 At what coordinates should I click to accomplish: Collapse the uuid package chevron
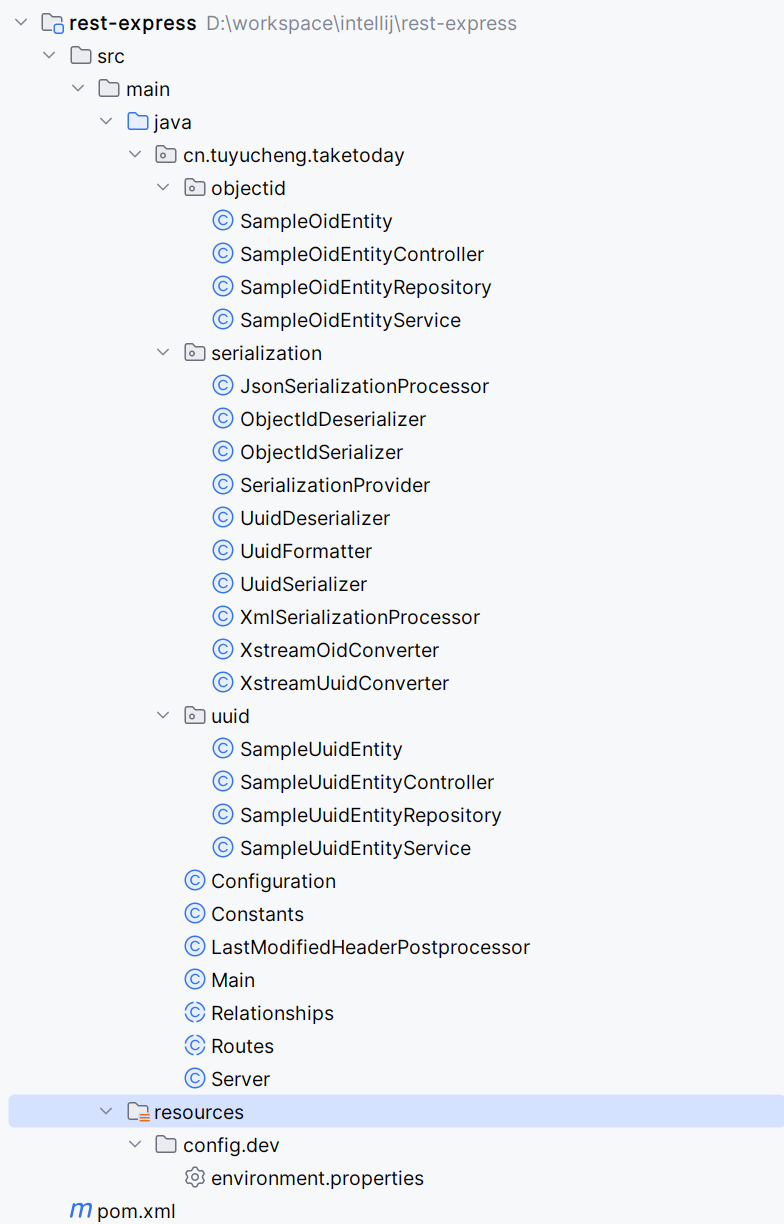tap(164, 716)
